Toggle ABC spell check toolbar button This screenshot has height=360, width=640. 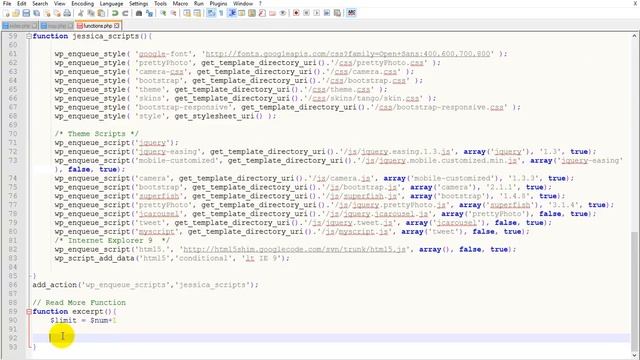tap(351, 13)
